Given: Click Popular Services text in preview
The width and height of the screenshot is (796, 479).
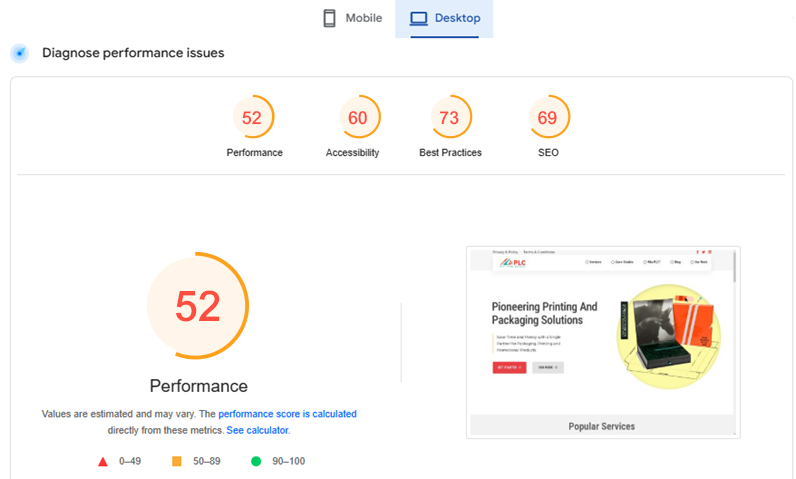Looking at the screenshot, I should tap(602, 427).
